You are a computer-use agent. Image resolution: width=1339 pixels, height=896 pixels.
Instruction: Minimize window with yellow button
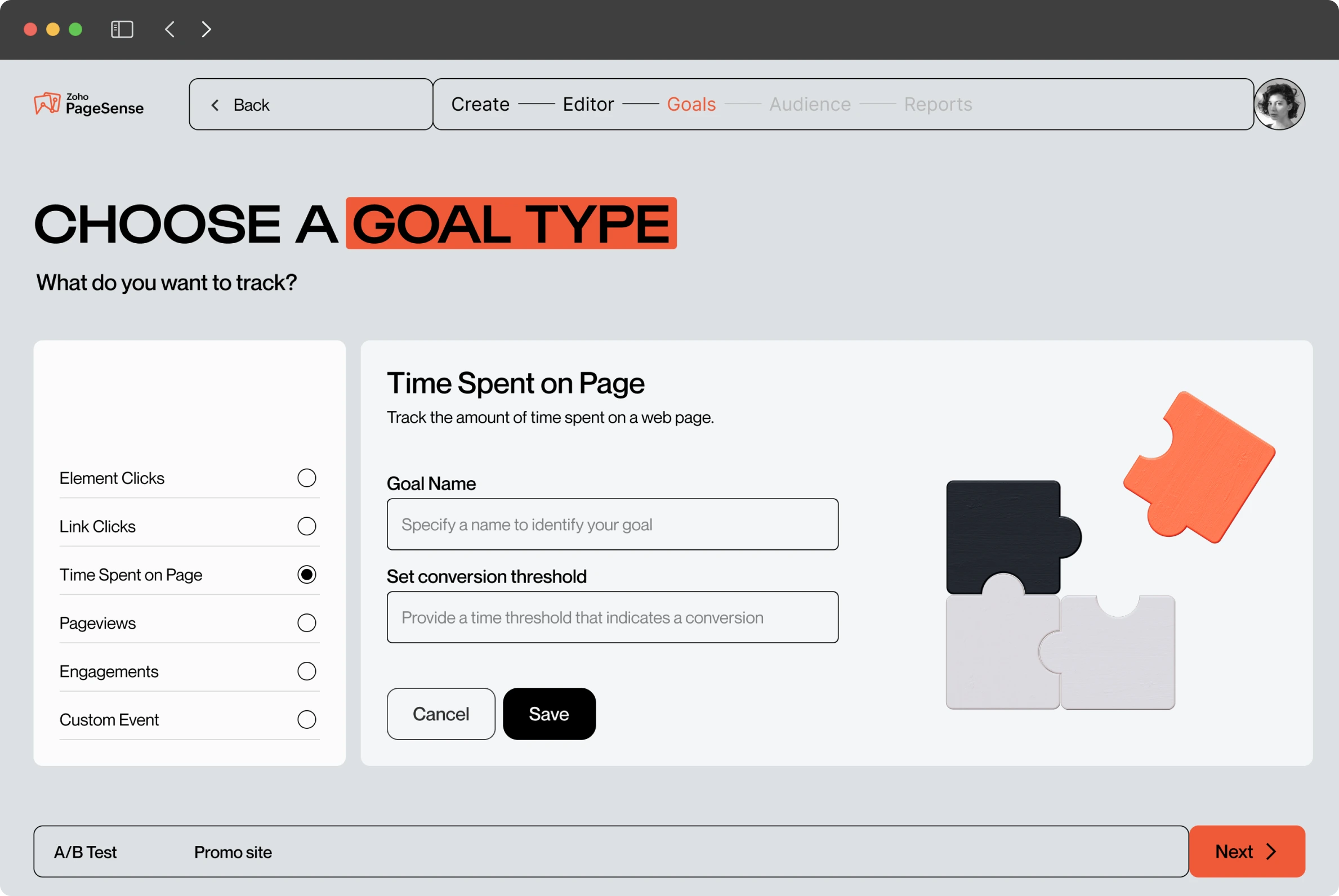[x=52, y=29]
